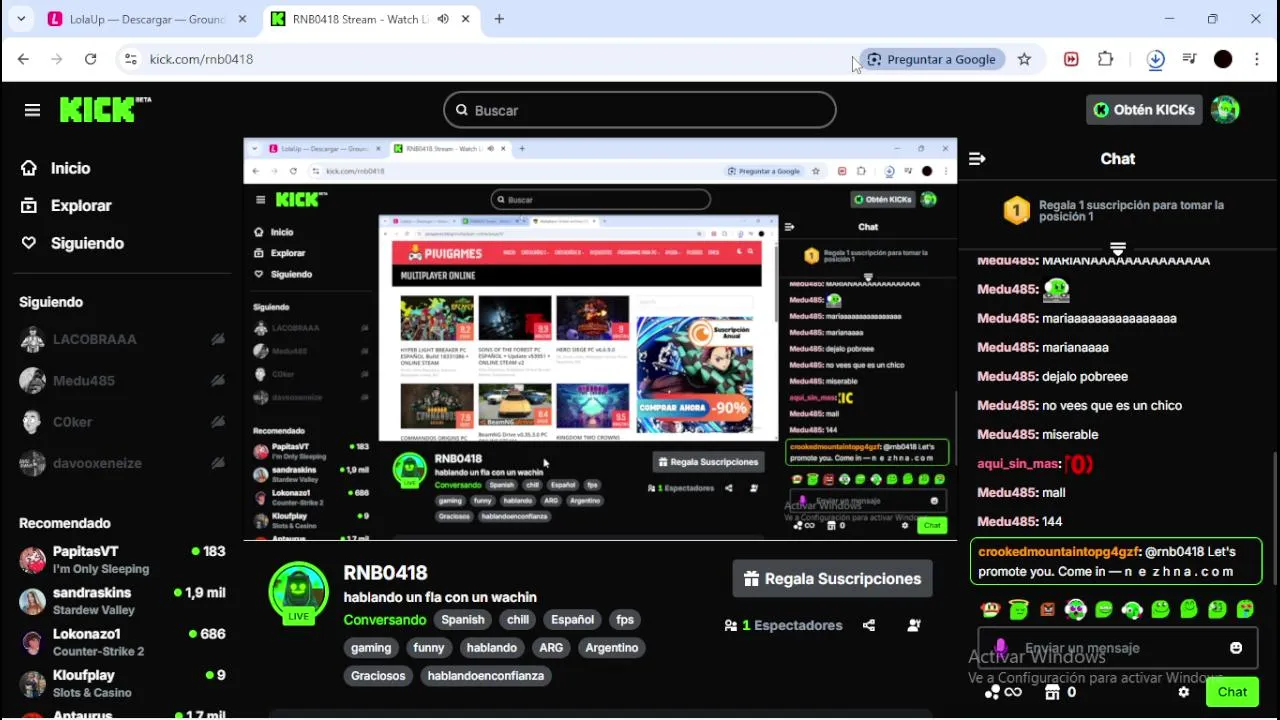
Task: Open the emoji picker in message box
Action: click(x=1236, y=648)
